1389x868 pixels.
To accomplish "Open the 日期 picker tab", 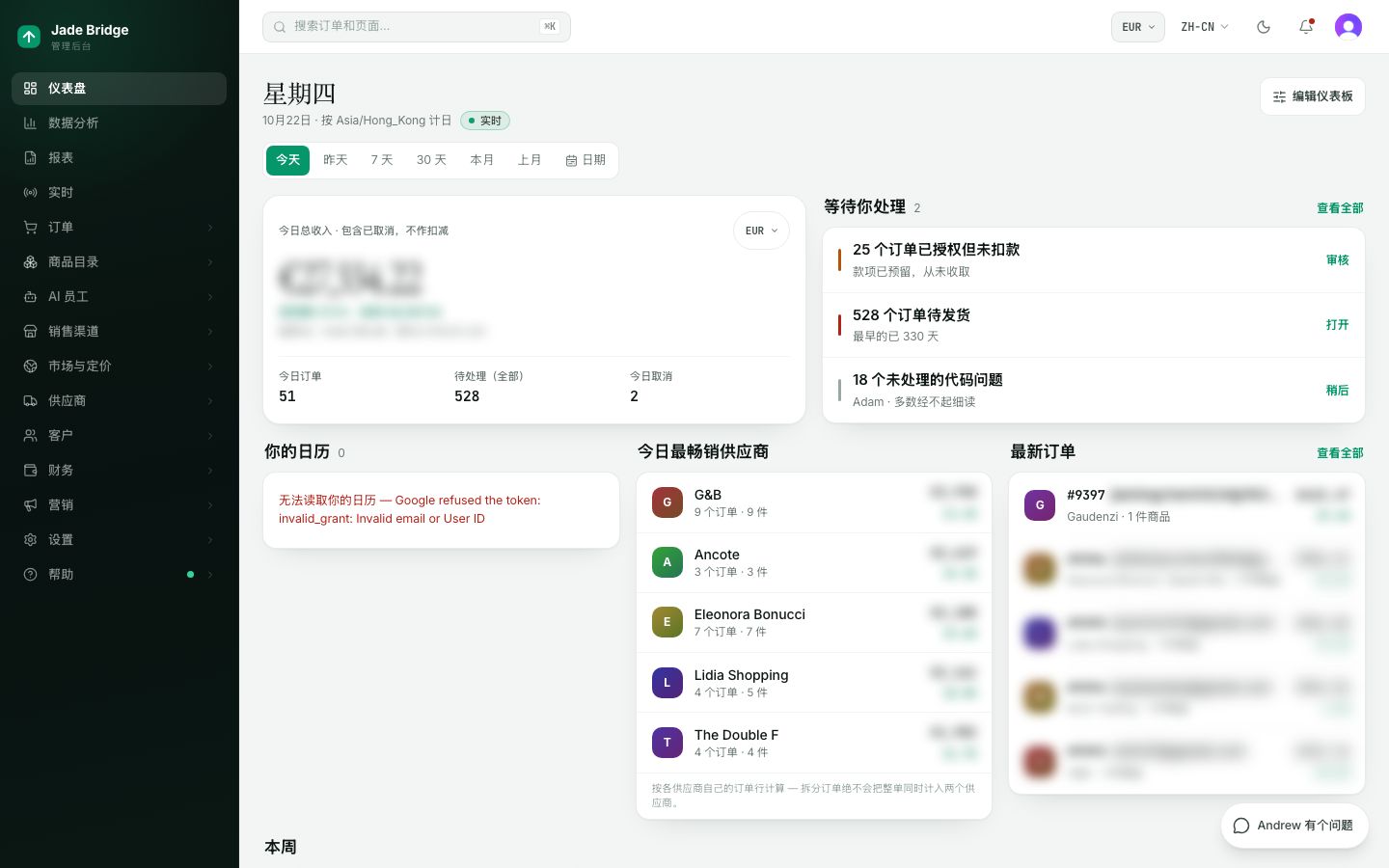I will (586, 160).
